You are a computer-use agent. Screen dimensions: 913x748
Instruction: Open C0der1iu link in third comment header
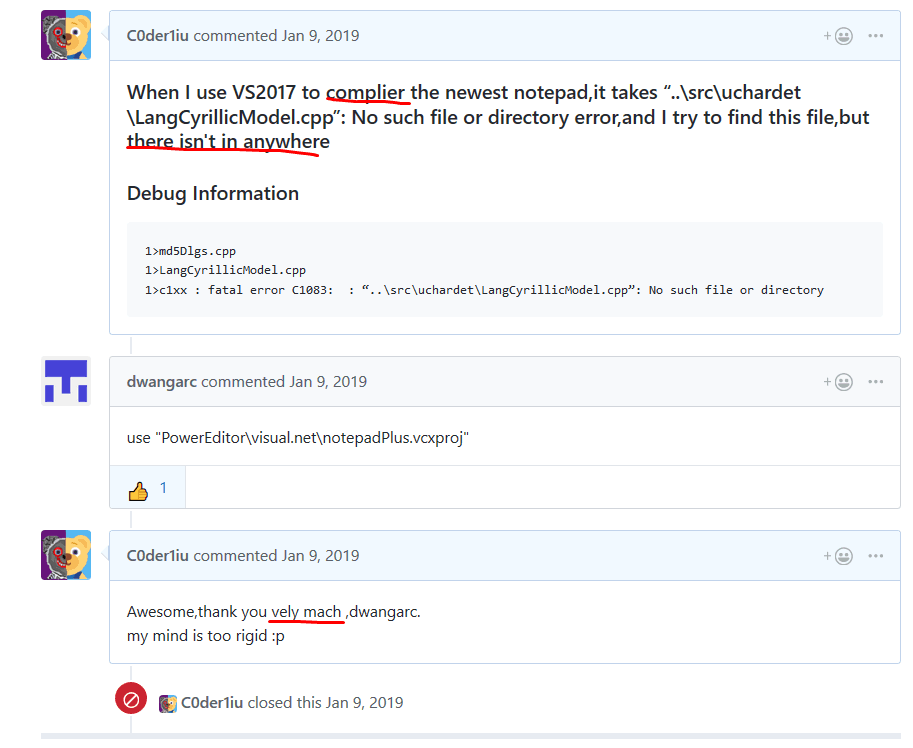pos(158,556)
